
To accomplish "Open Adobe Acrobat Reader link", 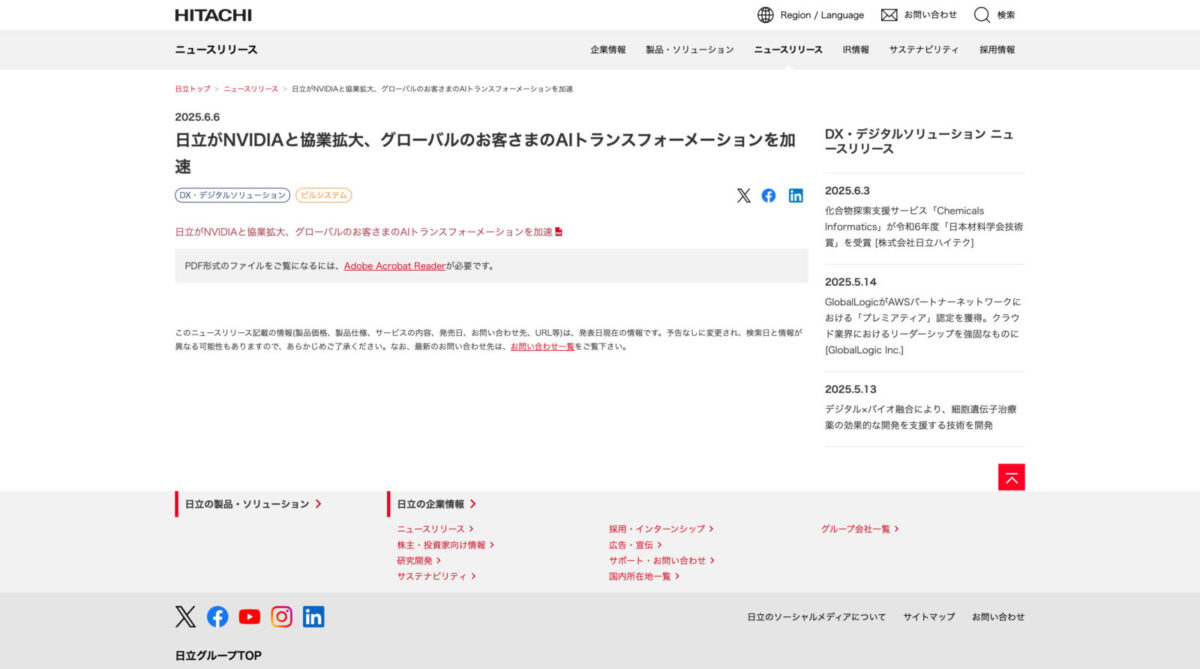I will click(394, 266).
